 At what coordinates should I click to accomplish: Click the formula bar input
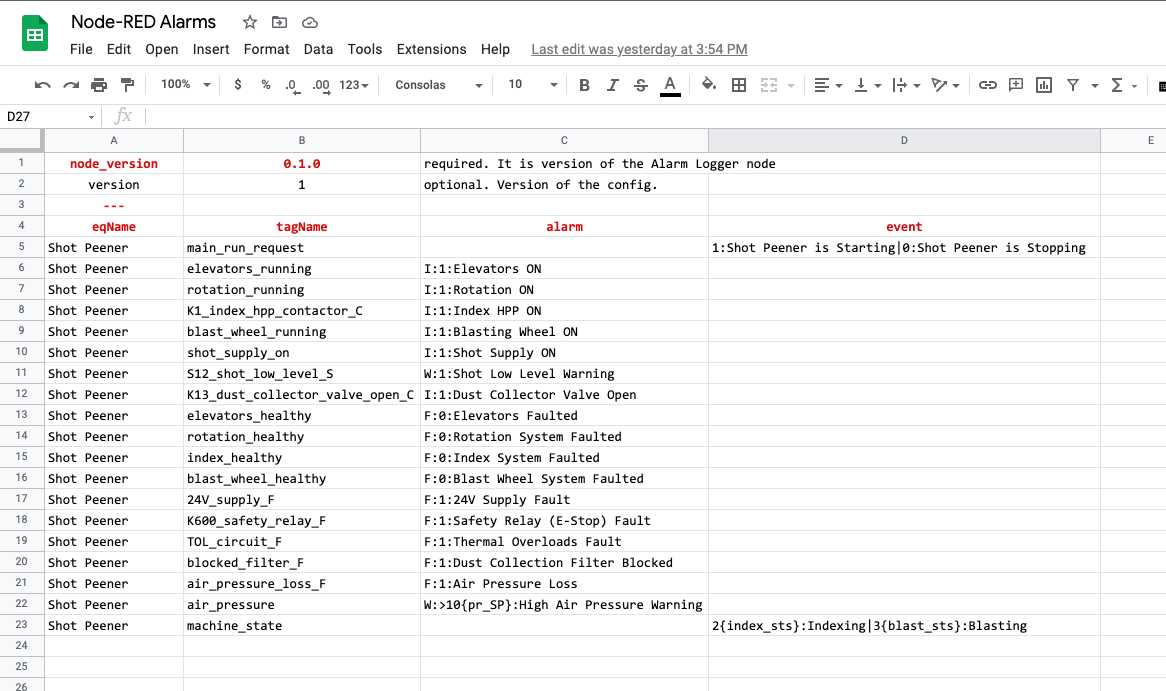(x=654, y=117)
